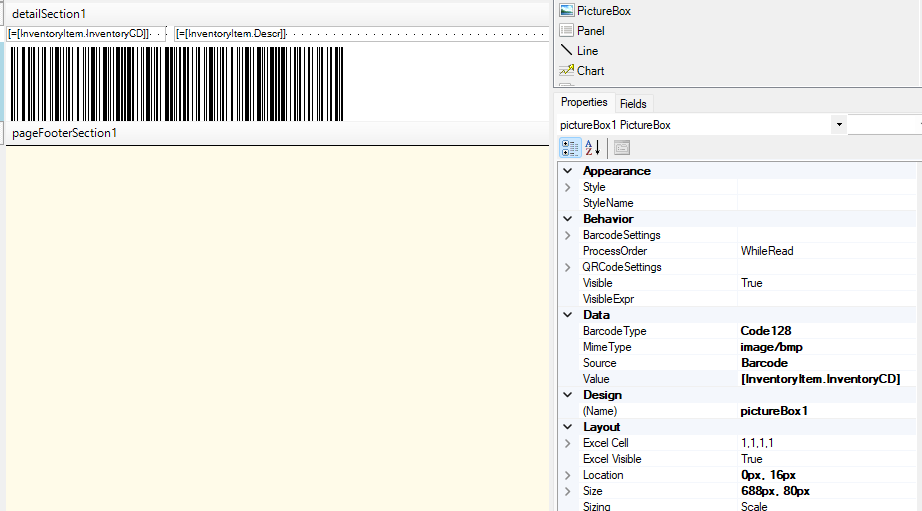Select the InventoryItem.InventoryCD text box
922x511 pixels.
(x=86, y=34)
